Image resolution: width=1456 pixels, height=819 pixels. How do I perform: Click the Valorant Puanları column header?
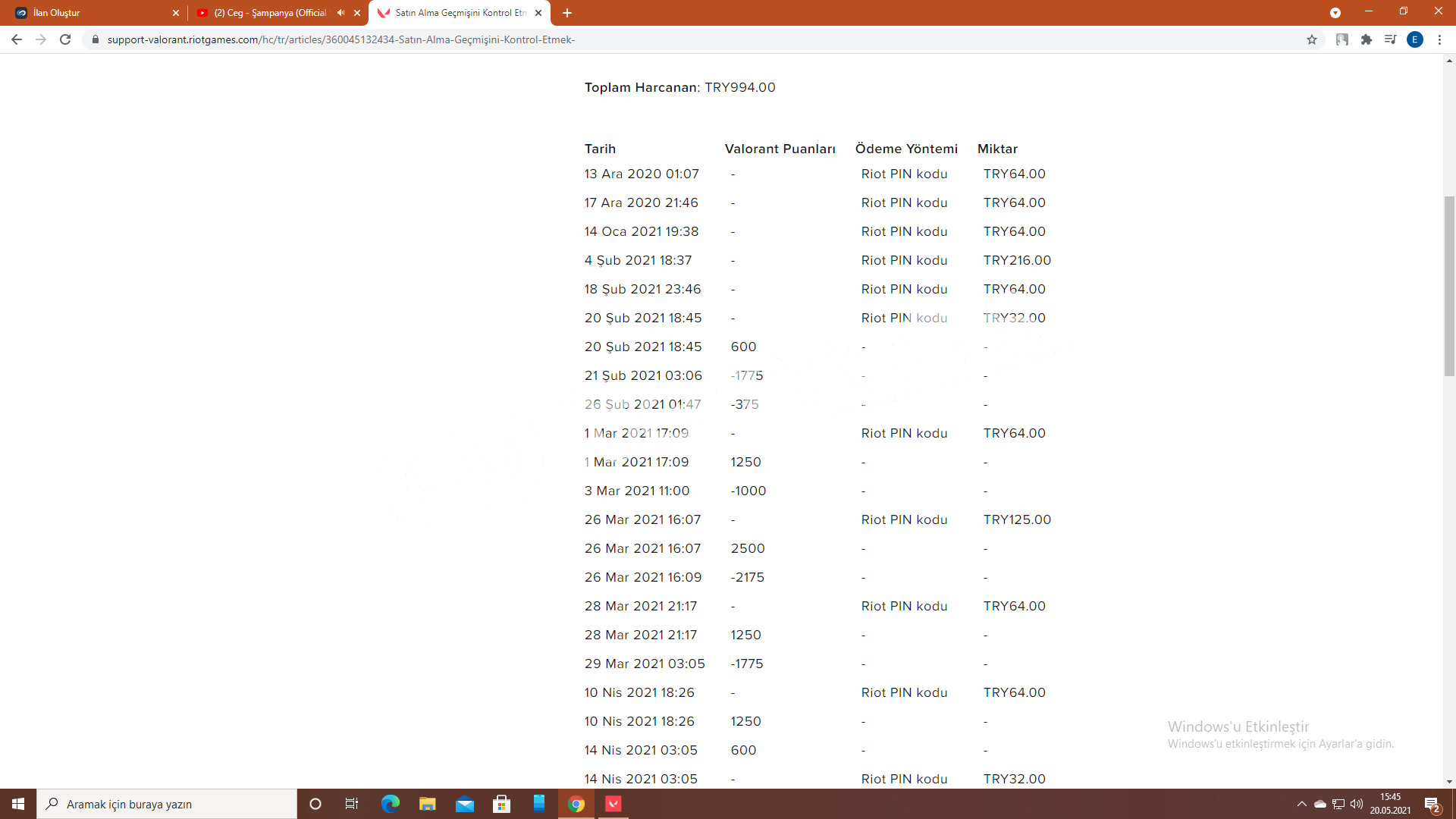(x=780, y=149)
